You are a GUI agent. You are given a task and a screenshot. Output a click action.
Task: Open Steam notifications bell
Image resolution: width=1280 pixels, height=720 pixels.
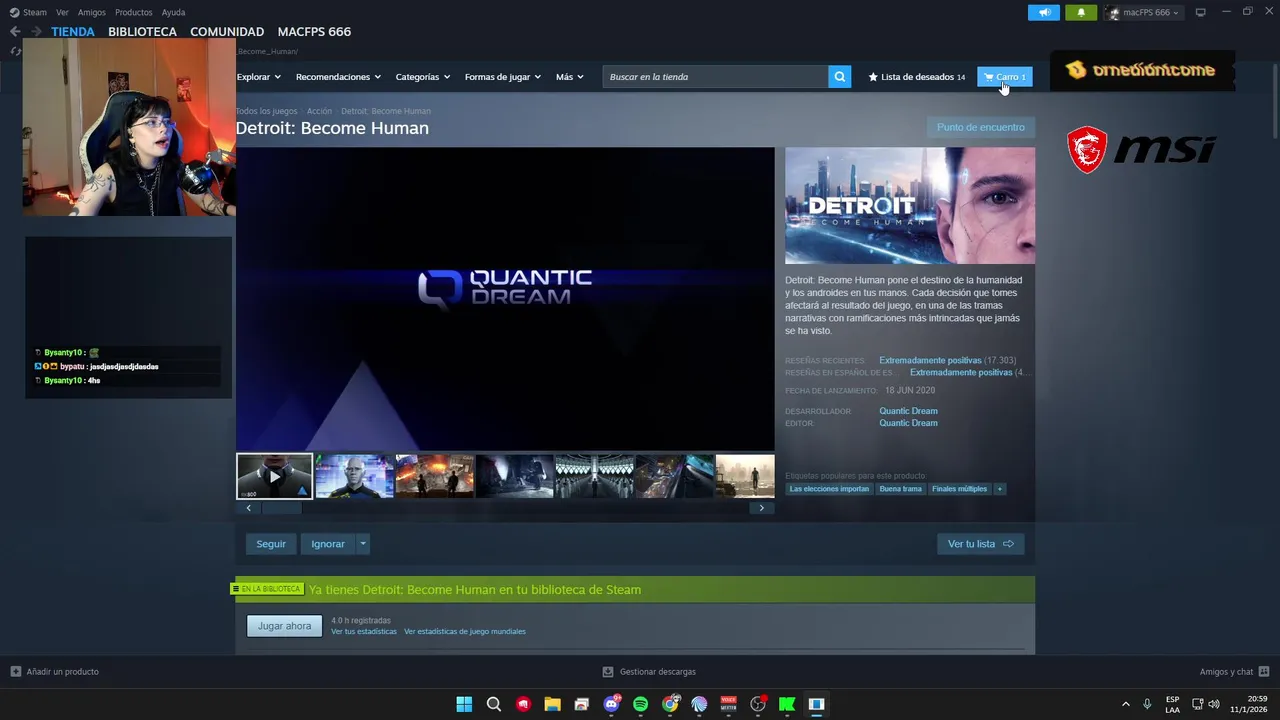tap(1081, 12)
